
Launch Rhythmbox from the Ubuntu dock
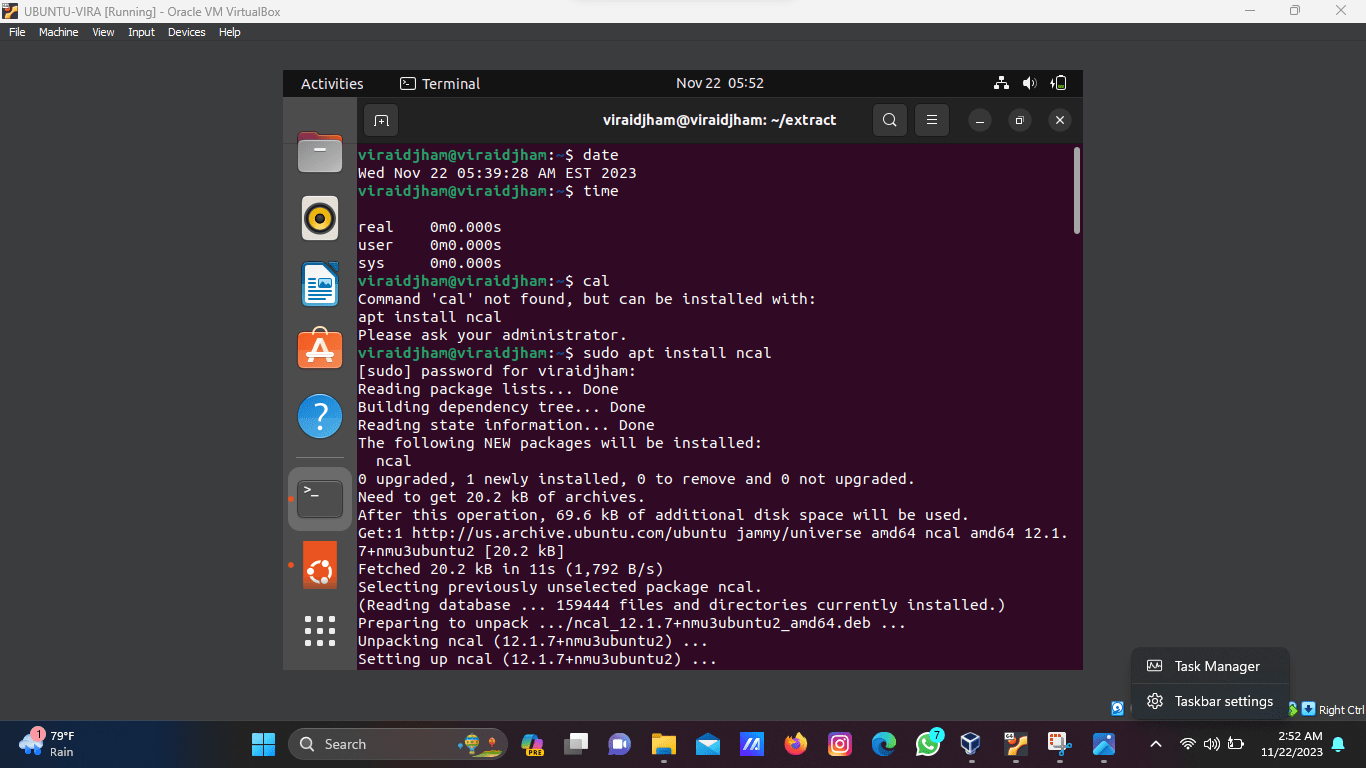tap(320, 218)
